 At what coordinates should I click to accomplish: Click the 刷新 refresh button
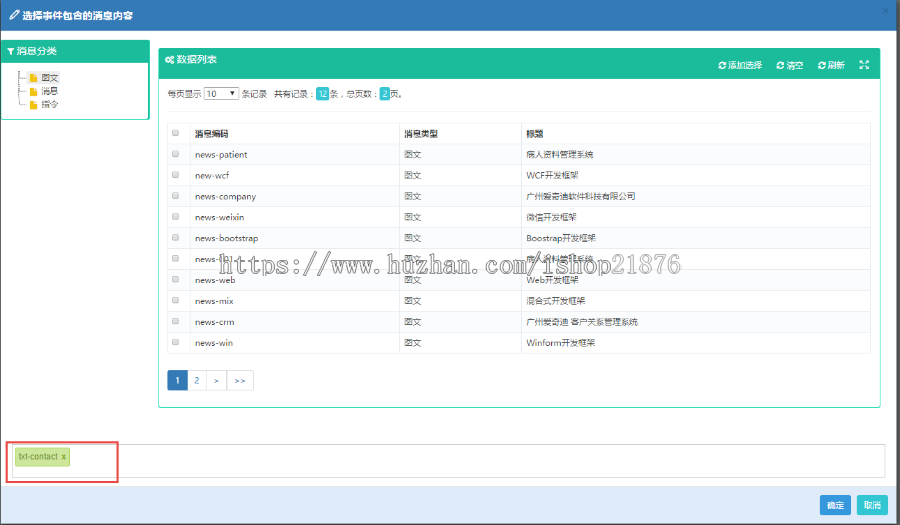[831, 65]
